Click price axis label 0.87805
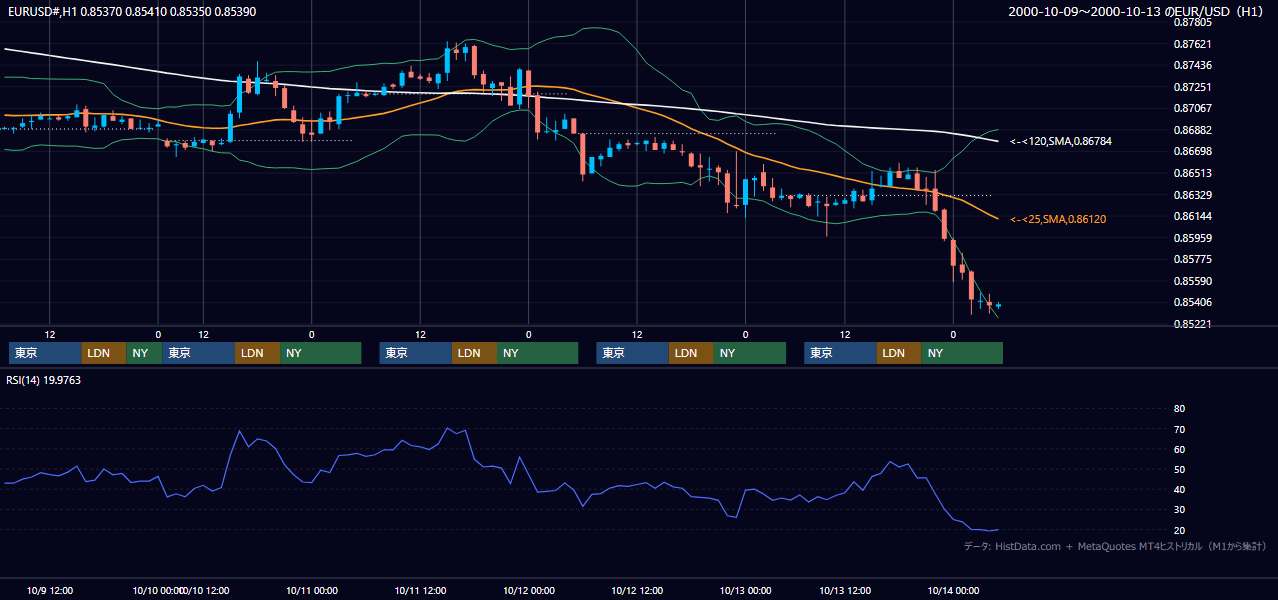This screenshot has width=1278, height=600. pos(1192,22)
